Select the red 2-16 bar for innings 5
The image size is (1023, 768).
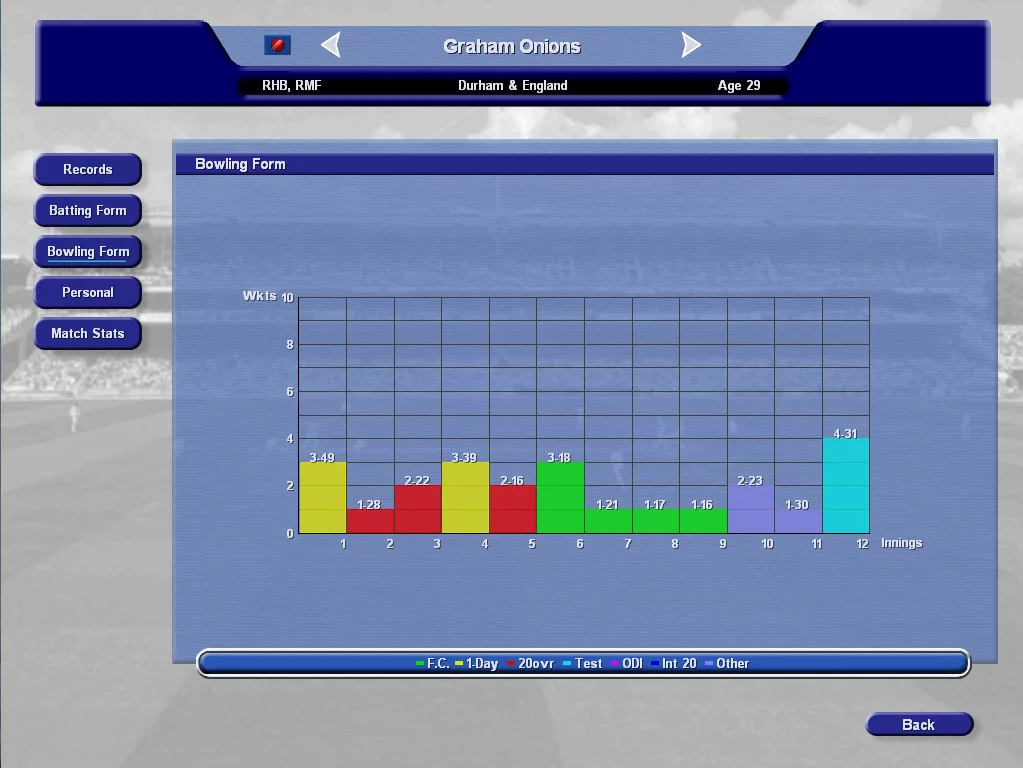[513, 510]
